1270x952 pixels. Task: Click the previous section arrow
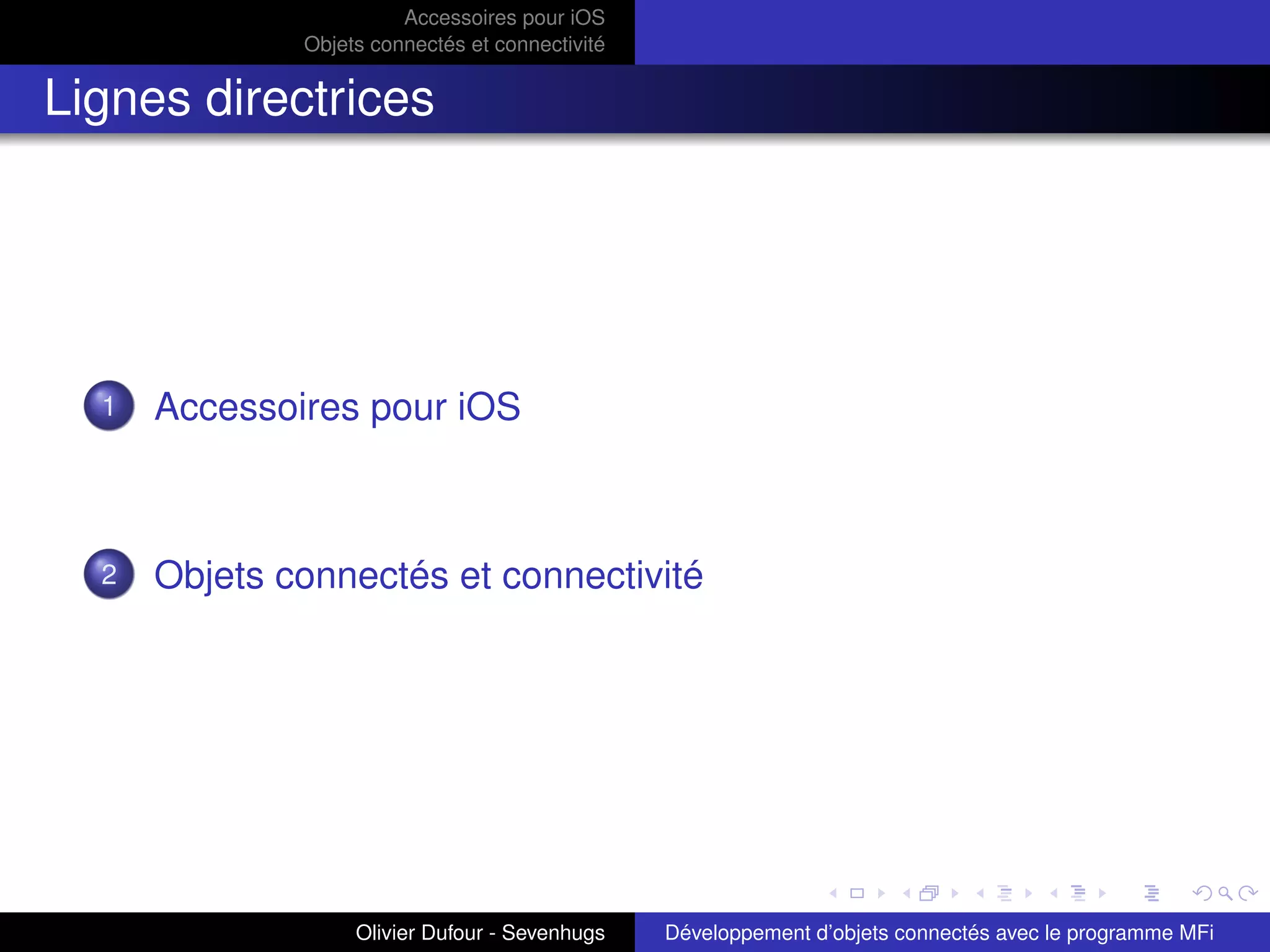(x=1054, y=893)
